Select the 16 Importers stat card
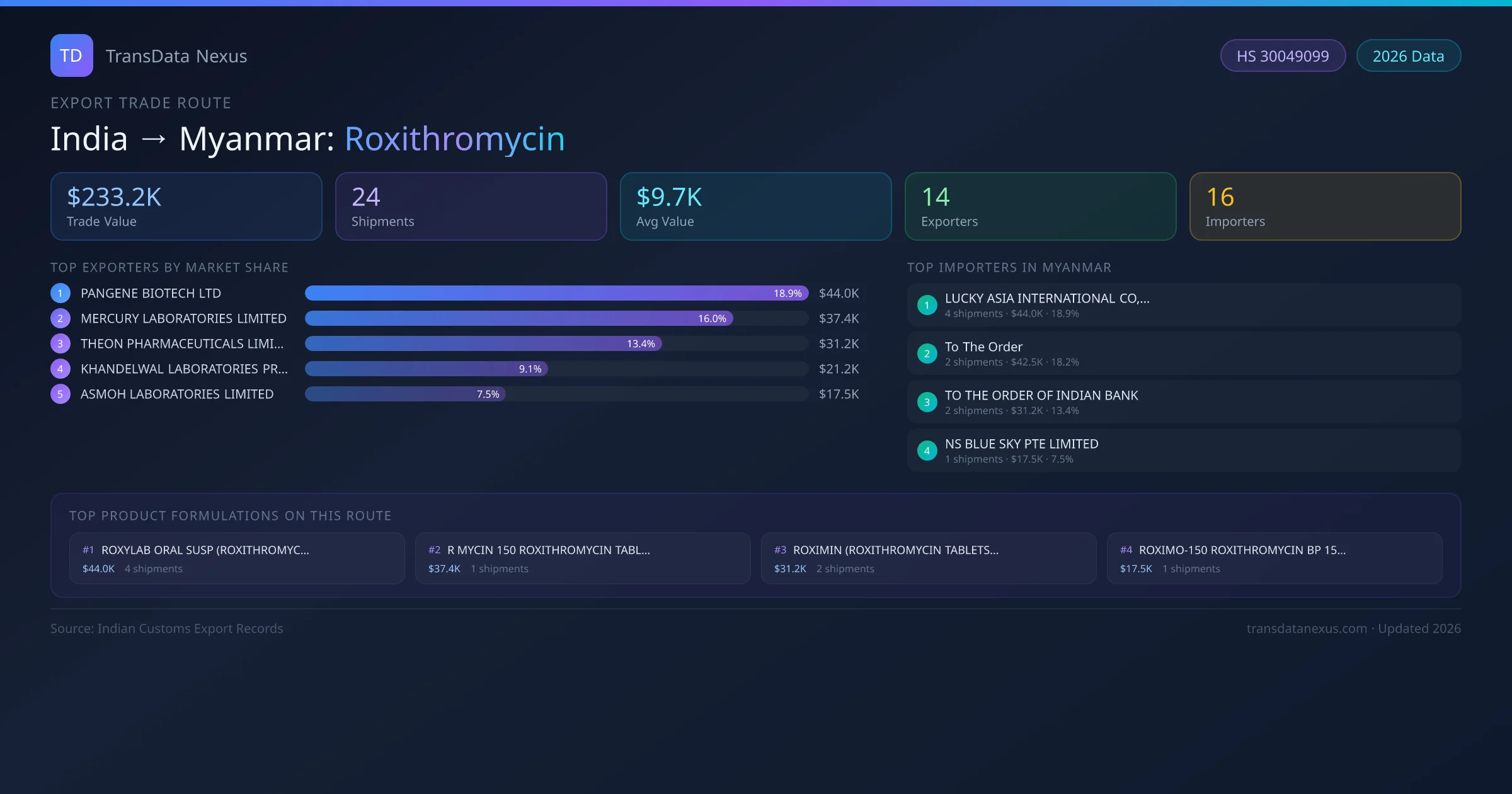The height and width of the screenshot is (794, 1512). coord(1325,206)
